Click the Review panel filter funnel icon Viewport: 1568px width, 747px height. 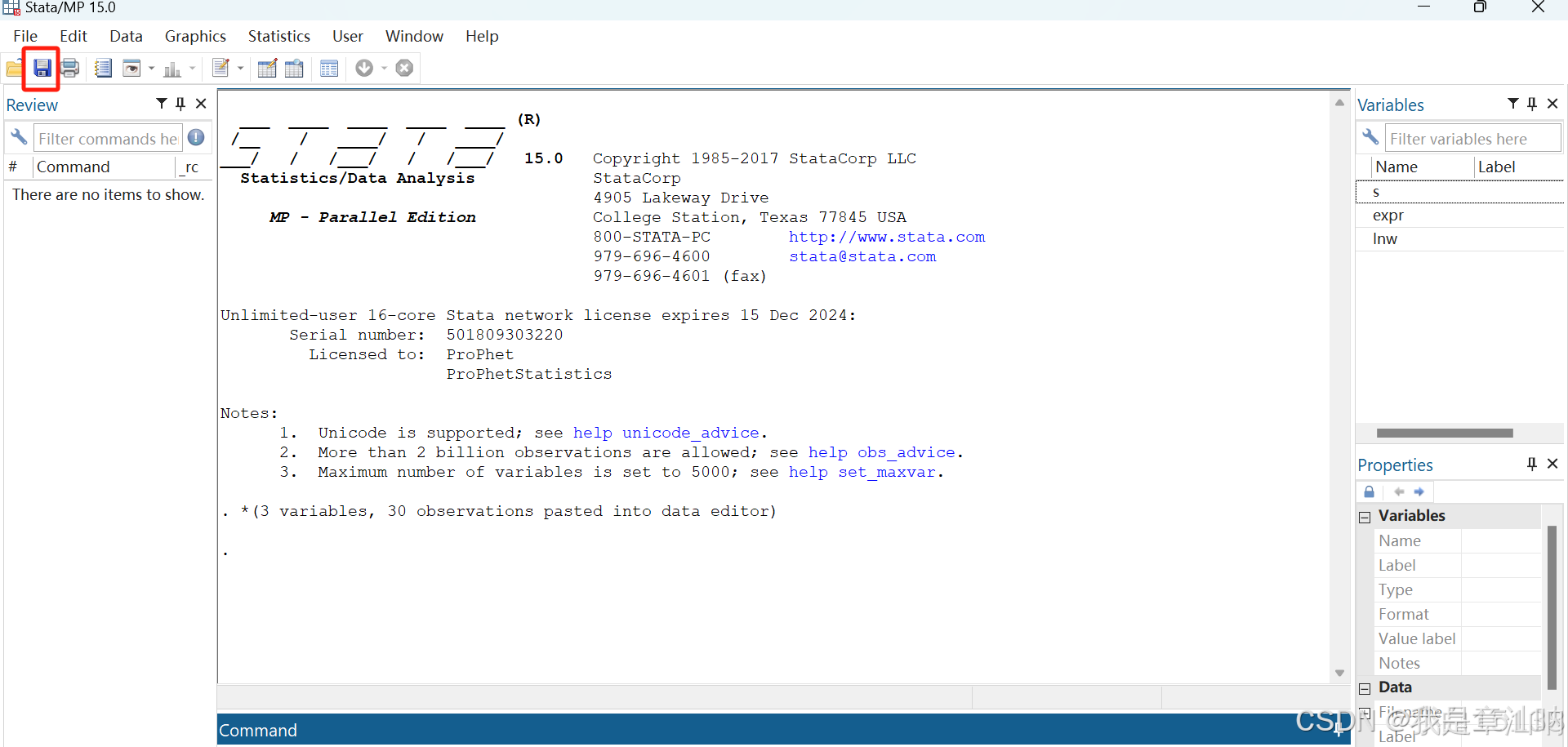pyautogui.click(x=162, y=103)
